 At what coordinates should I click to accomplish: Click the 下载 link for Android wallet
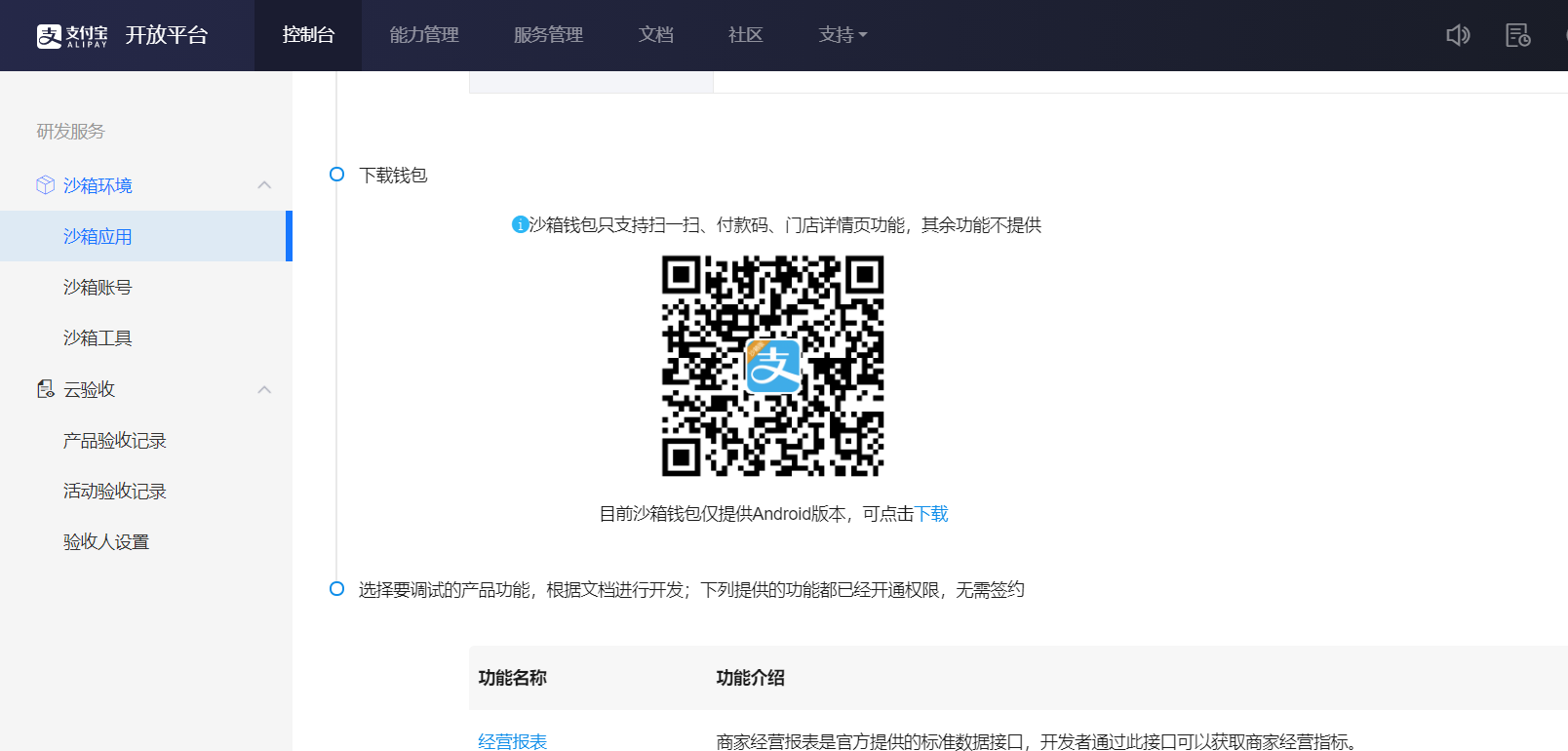(931, 514)
